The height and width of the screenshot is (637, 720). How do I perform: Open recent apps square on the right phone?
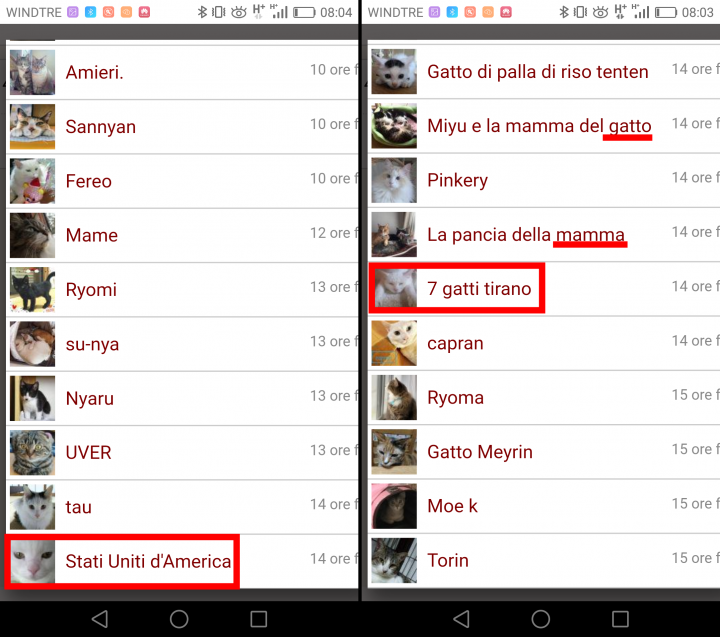point(620,619)
